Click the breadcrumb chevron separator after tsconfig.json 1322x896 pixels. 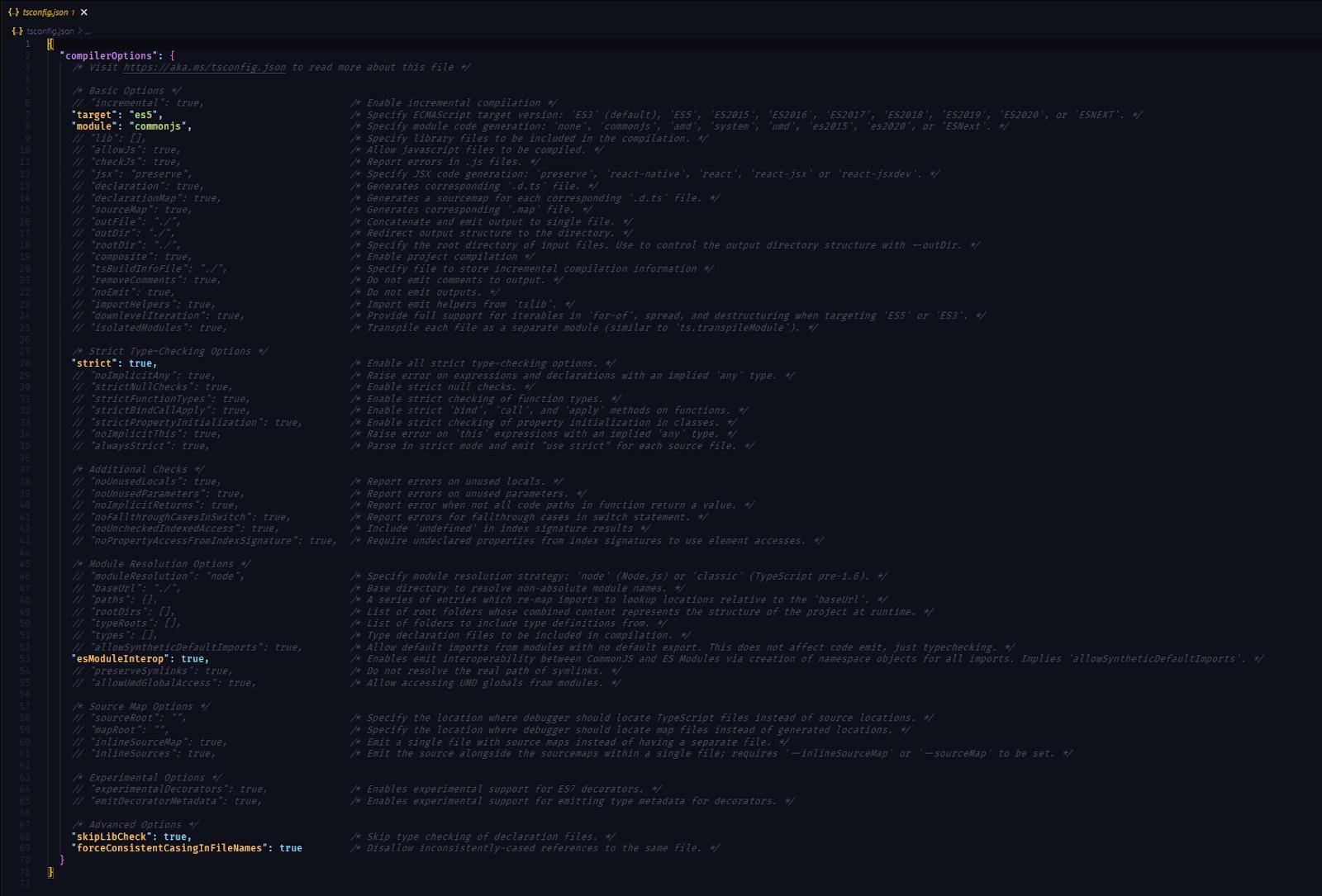click(80, 31)
